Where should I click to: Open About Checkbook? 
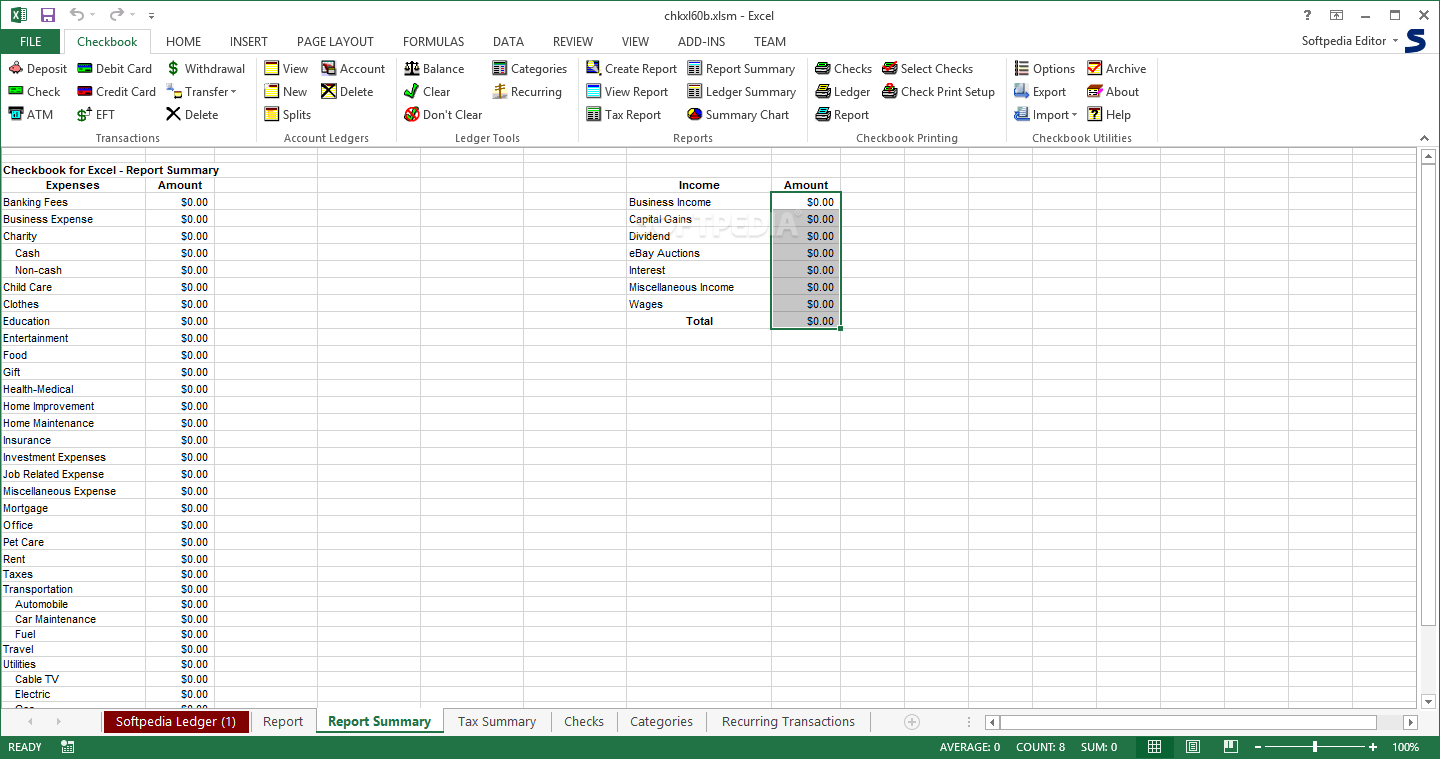1114,92
